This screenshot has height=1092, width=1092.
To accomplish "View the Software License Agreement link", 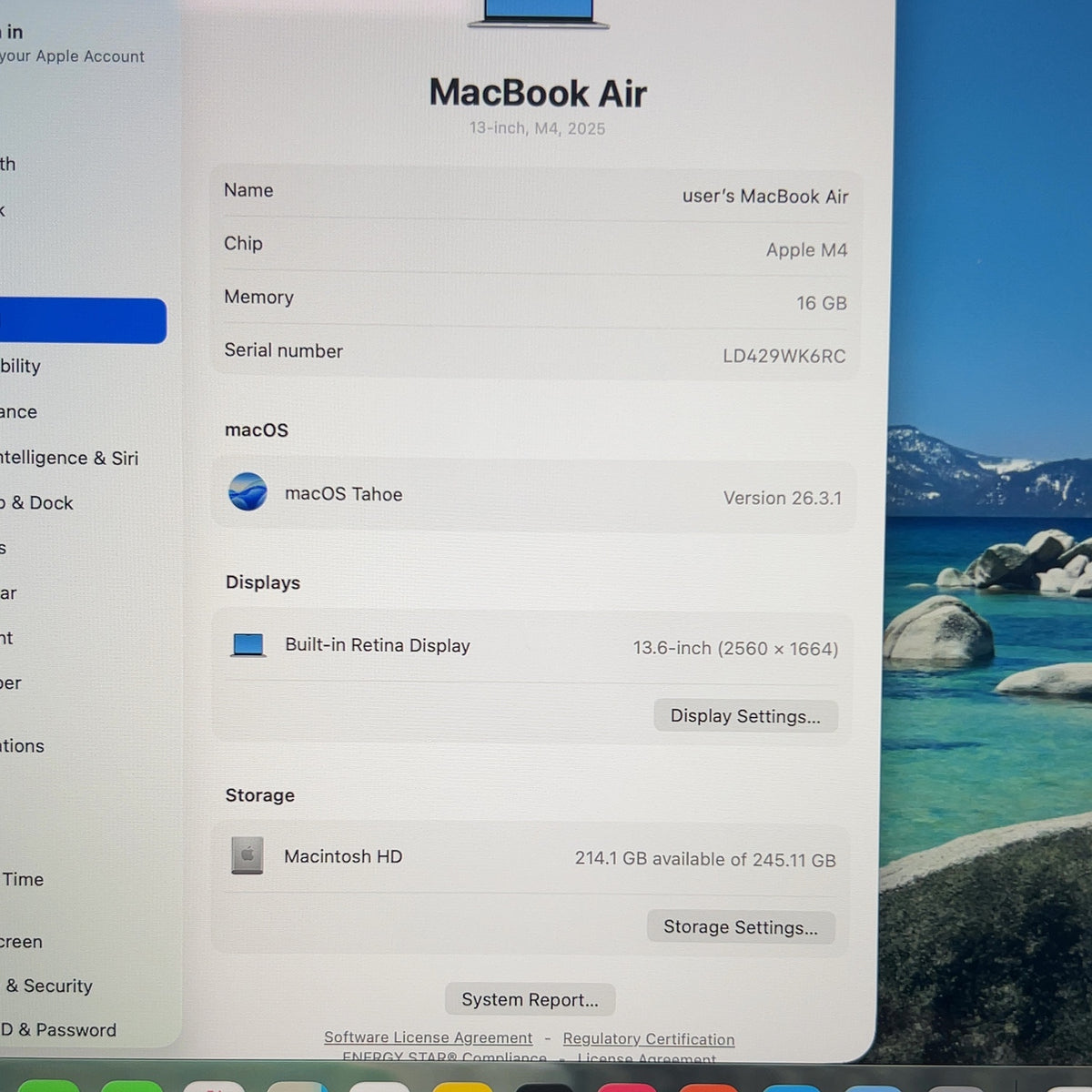I will (x=428, y=1037).
